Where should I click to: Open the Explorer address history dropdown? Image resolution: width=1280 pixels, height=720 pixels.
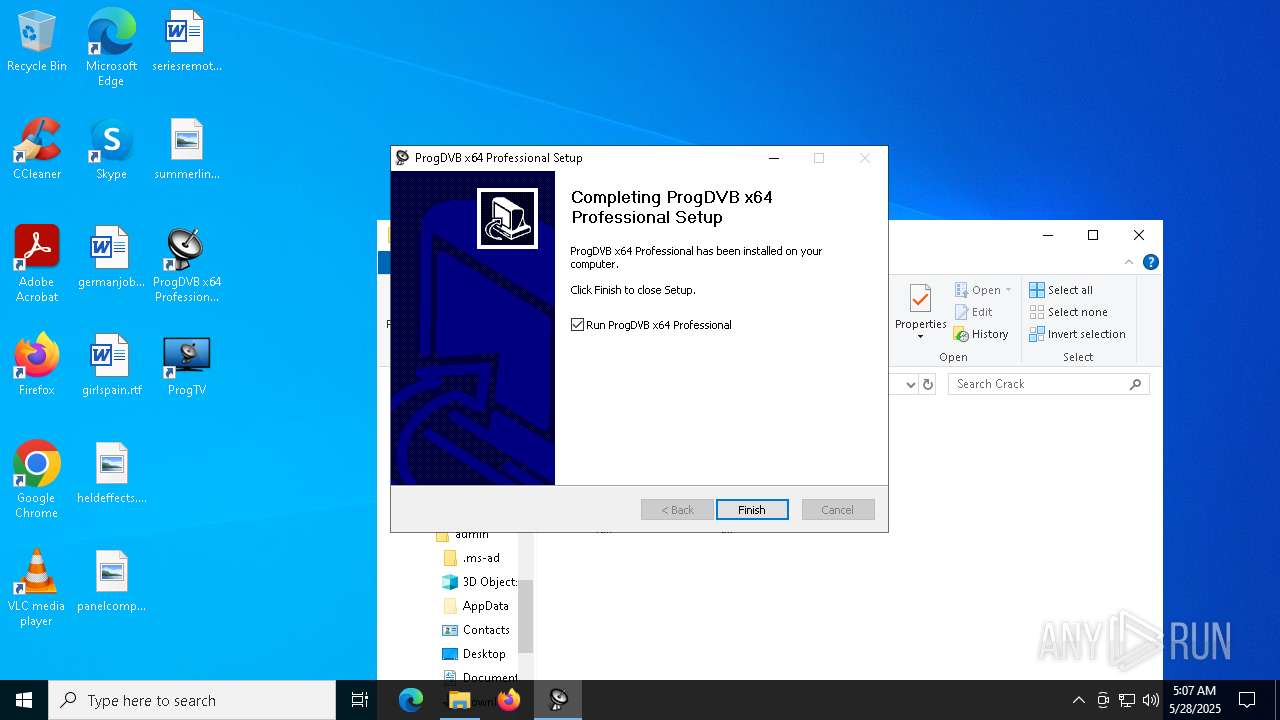pyautogui.click(x=910, y=384)
